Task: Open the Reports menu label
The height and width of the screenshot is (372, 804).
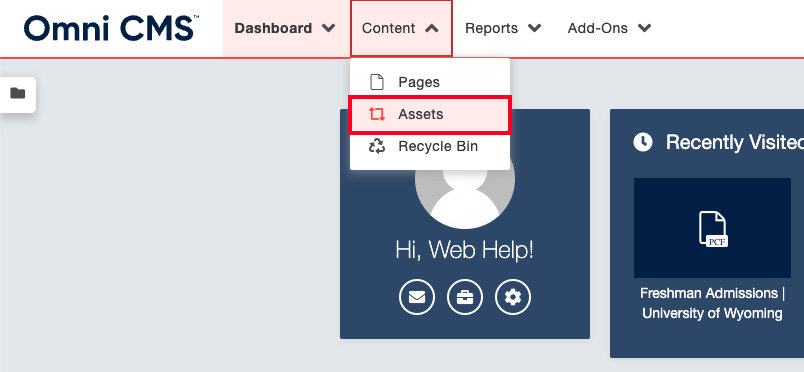Action: [x=491, y=28]
